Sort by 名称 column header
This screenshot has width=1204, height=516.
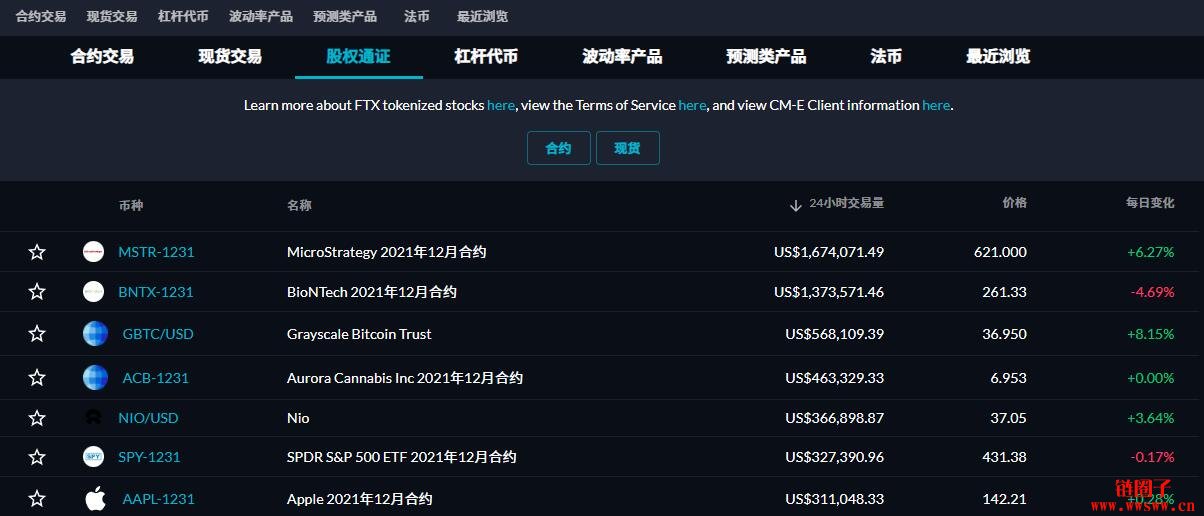[x=299, y=206]
